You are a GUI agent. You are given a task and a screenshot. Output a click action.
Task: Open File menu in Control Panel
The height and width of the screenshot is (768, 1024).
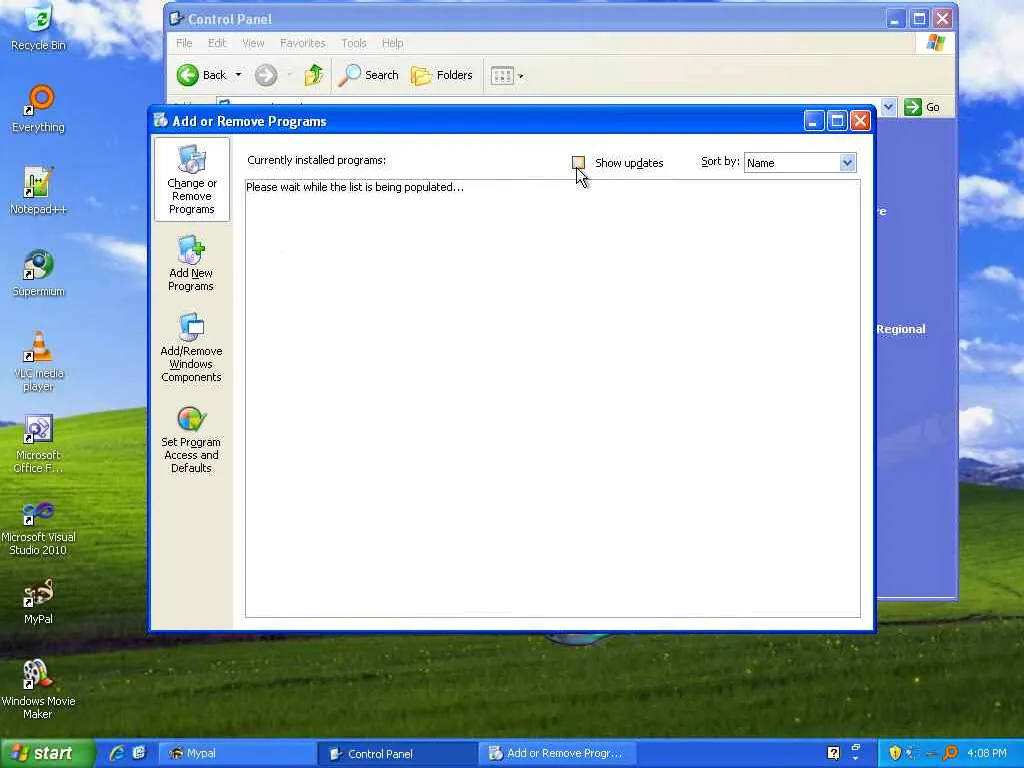tap(184, 43)
